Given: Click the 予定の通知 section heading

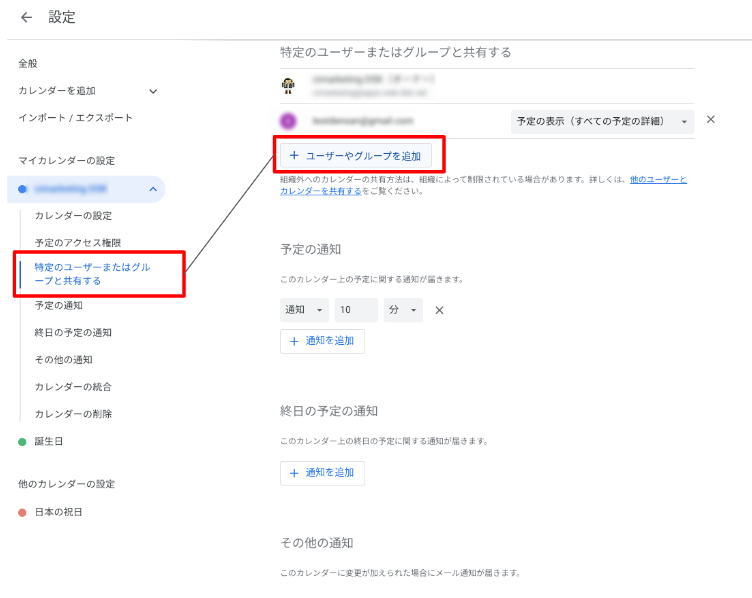Looking at the screenshot, I should [x=311, y=249].
